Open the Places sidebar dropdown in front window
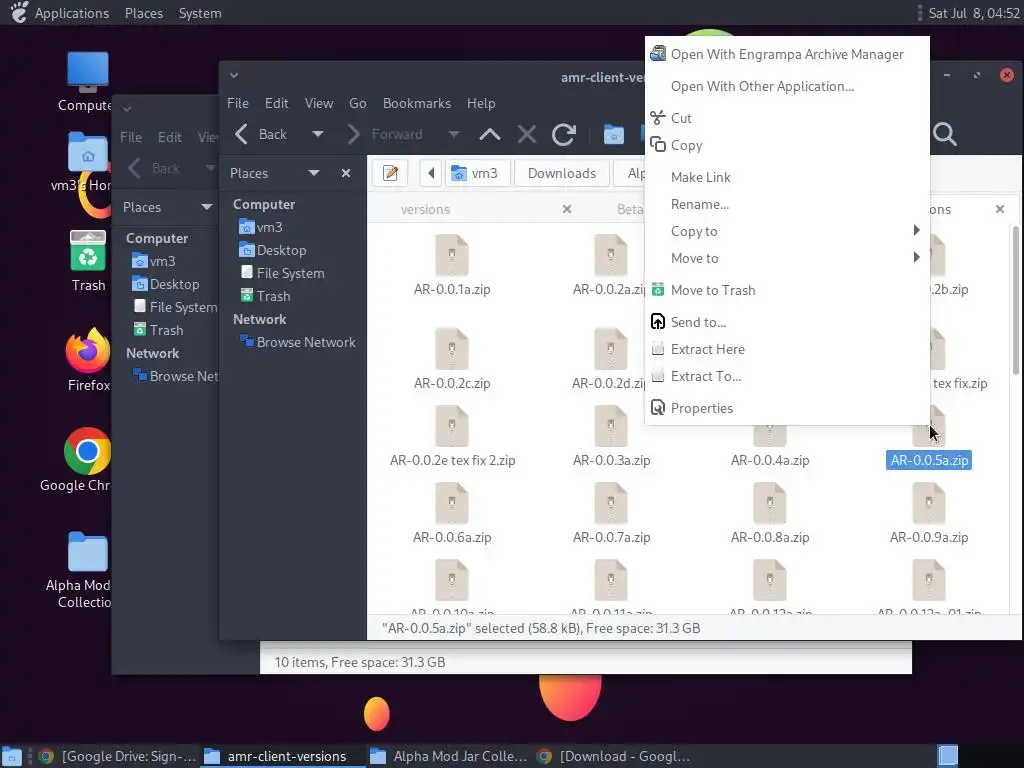Screen dimensions: 1024x768 313,173
